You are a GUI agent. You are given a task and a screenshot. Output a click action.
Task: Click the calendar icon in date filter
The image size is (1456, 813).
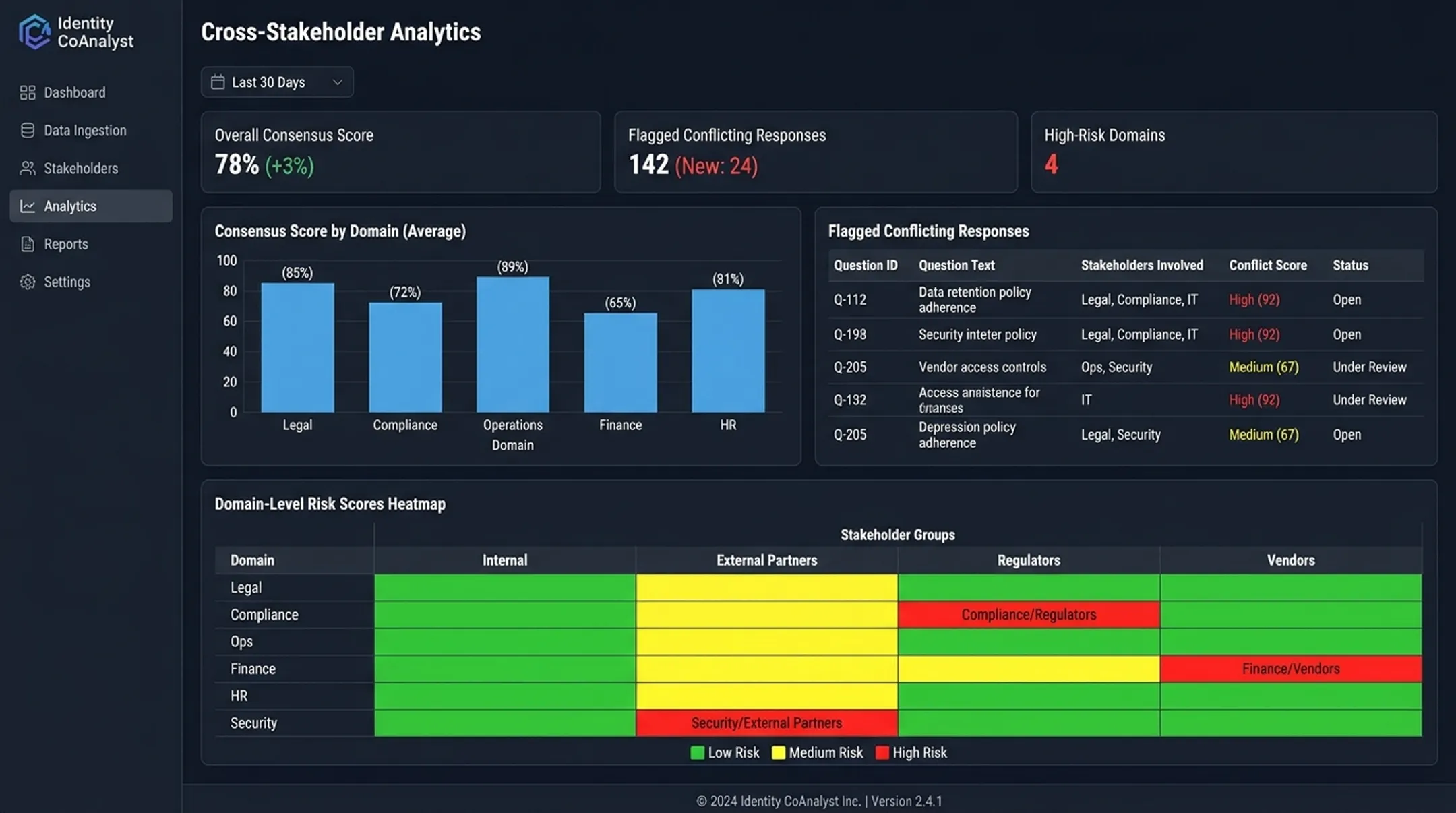pyautogui.click(x=218, y=82)
